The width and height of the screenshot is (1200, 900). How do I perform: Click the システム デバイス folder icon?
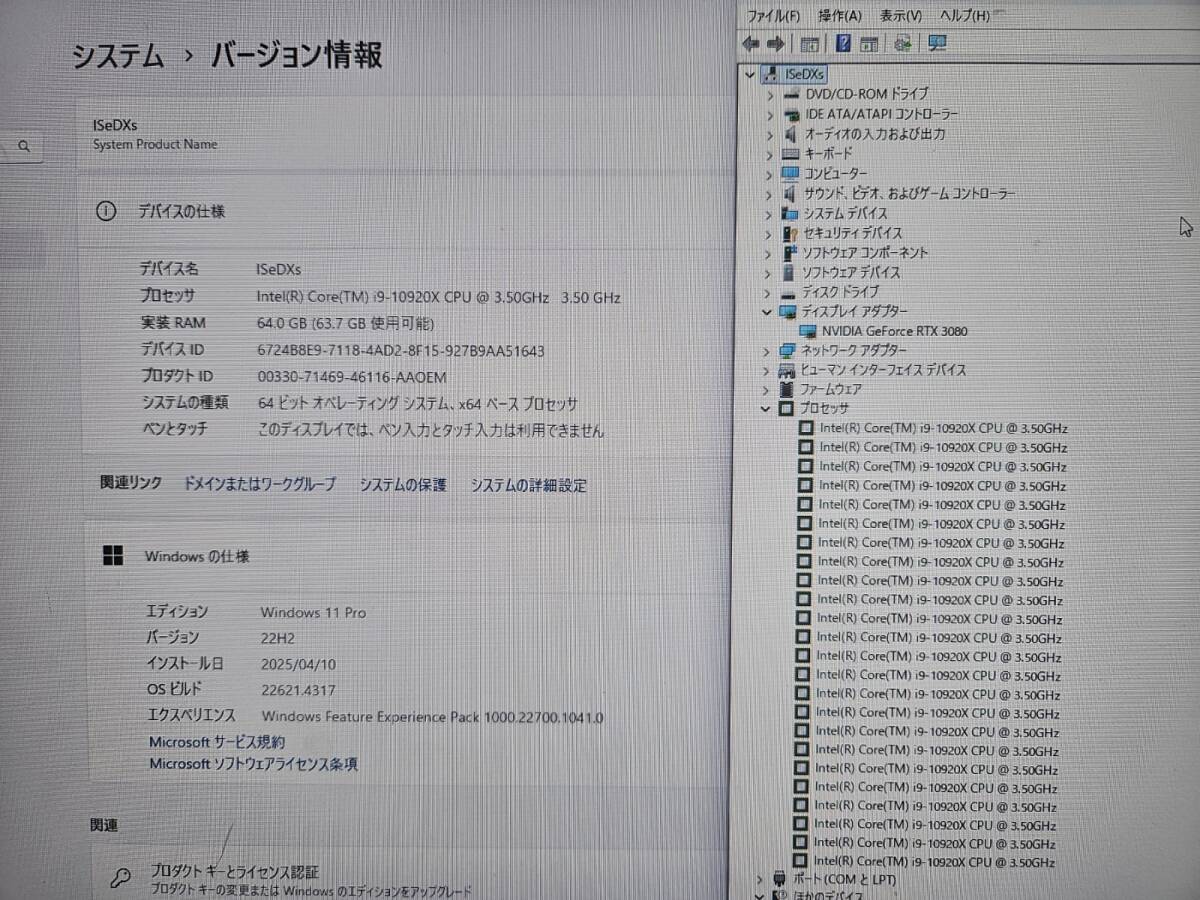(x=789, y=213)
